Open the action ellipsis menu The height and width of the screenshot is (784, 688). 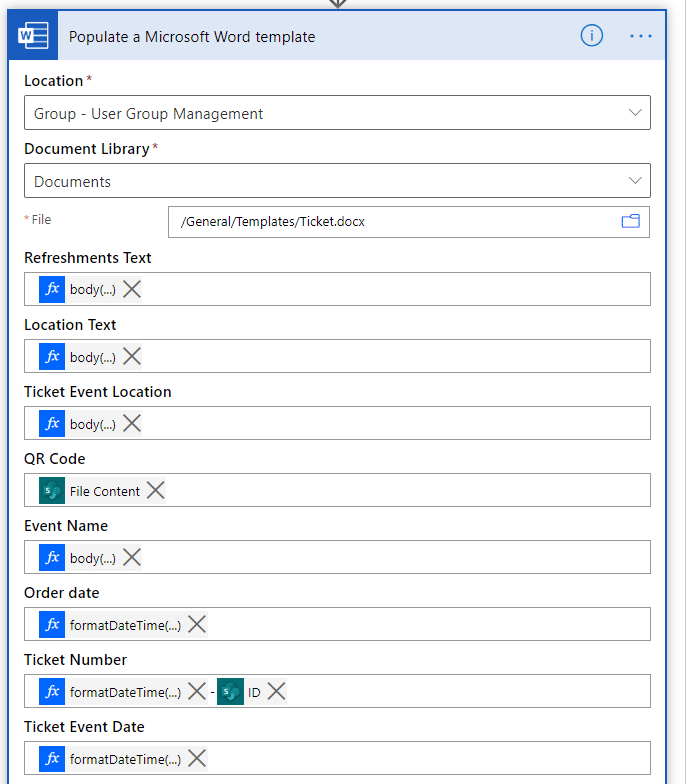pos(640,36)
